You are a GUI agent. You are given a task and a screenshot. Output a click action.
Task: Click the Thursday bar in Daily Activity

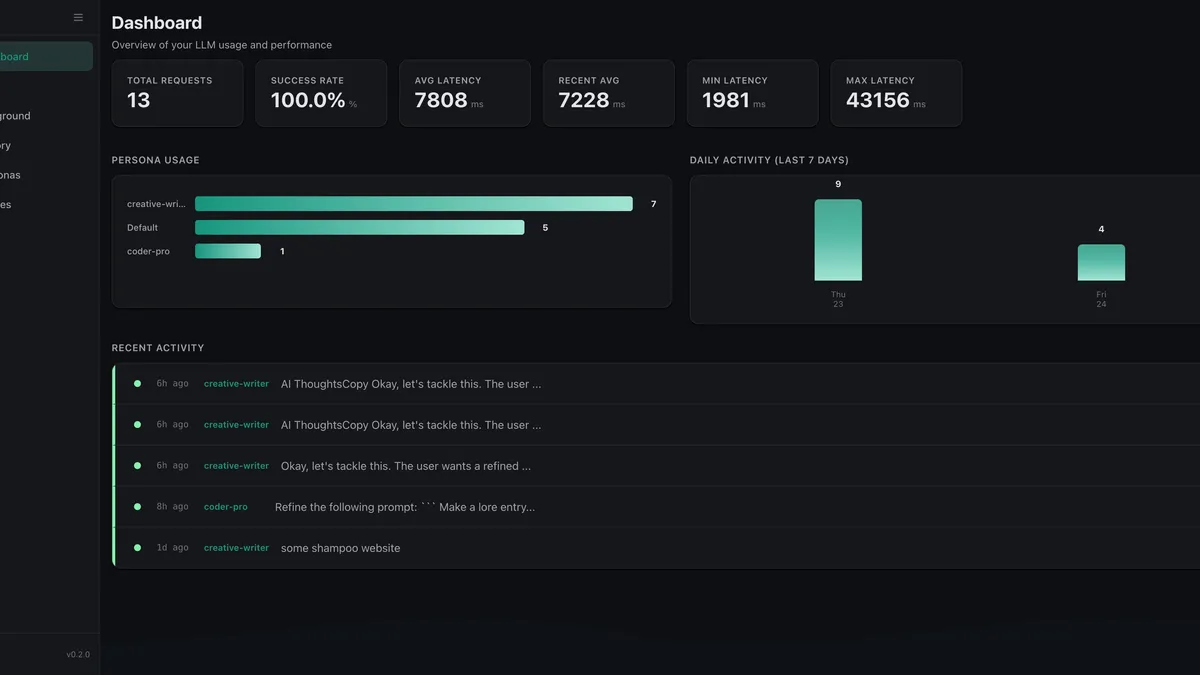838,240
